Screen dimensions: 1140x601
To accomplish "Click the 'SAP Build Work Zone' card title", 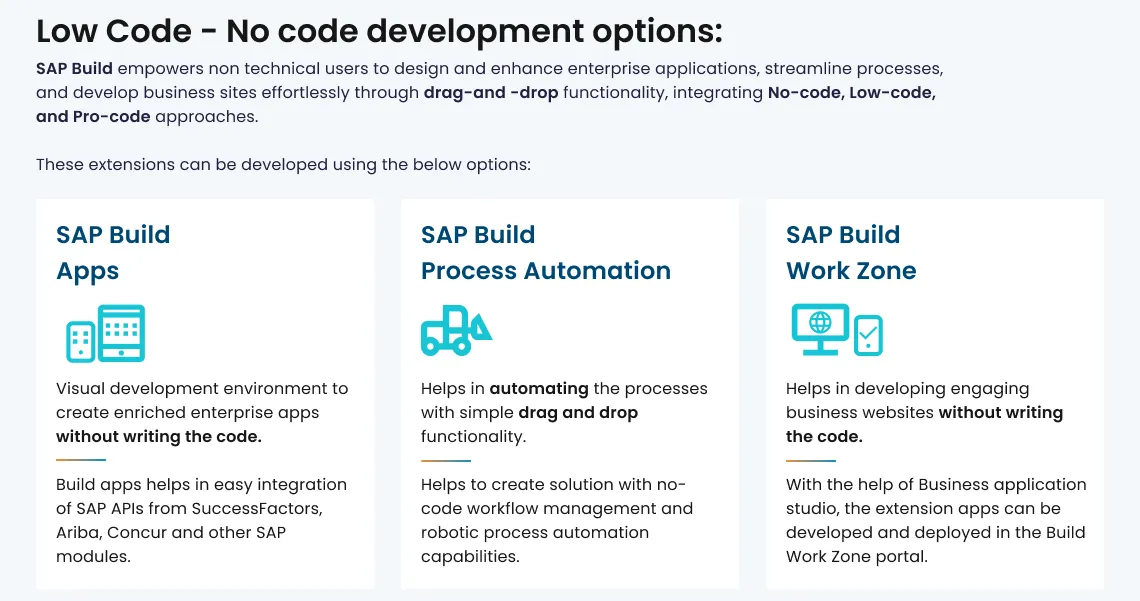I will pyautogui.click(x=851, y=252).
